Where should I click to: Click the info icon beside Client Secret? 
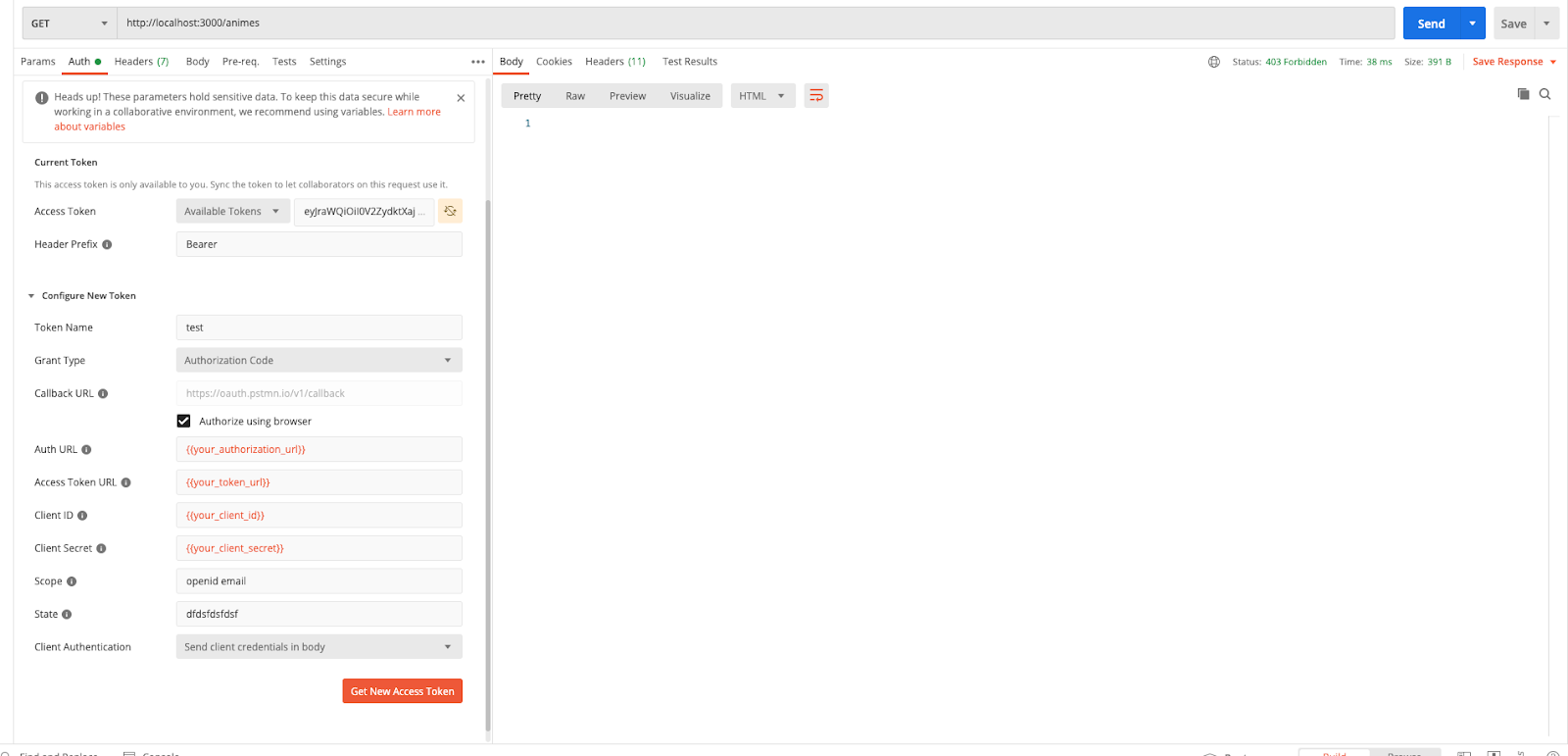pos(101,549)
